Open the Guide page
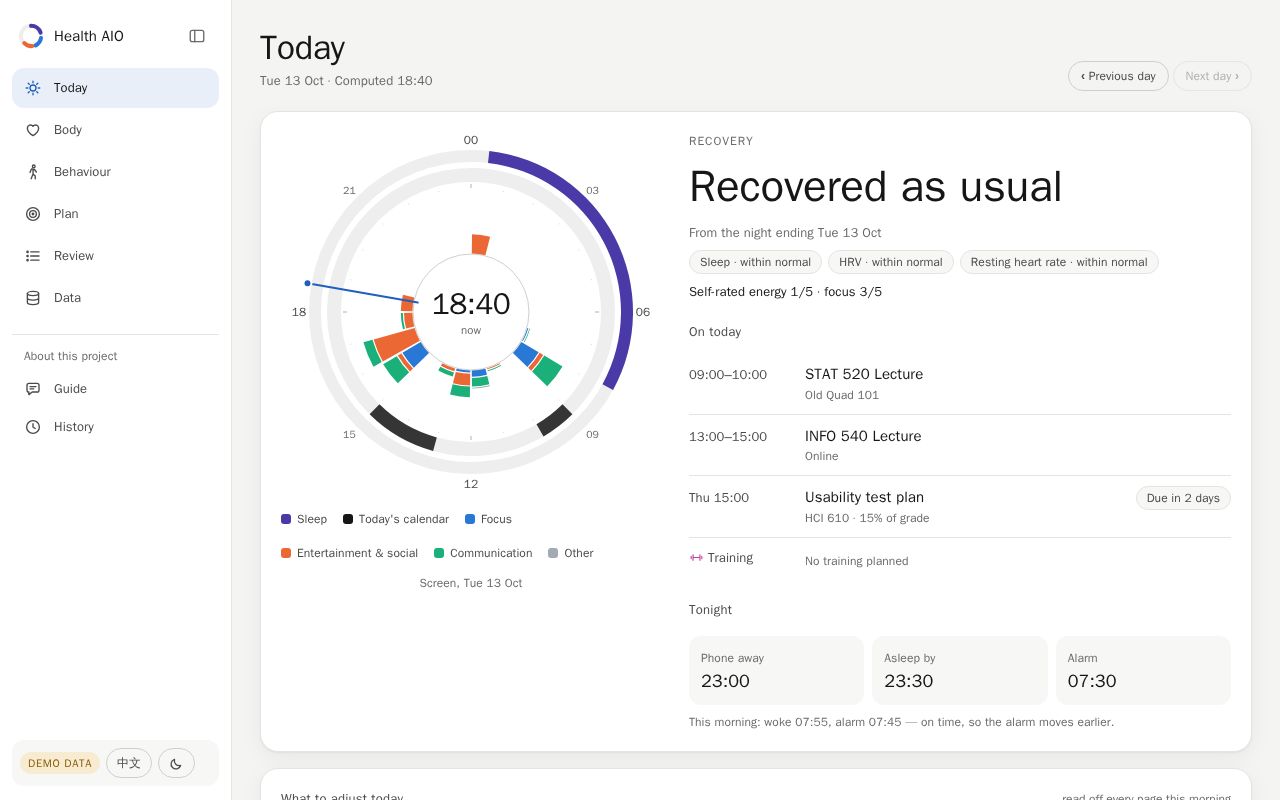1280x800 pixels. (x=115, y=389)
